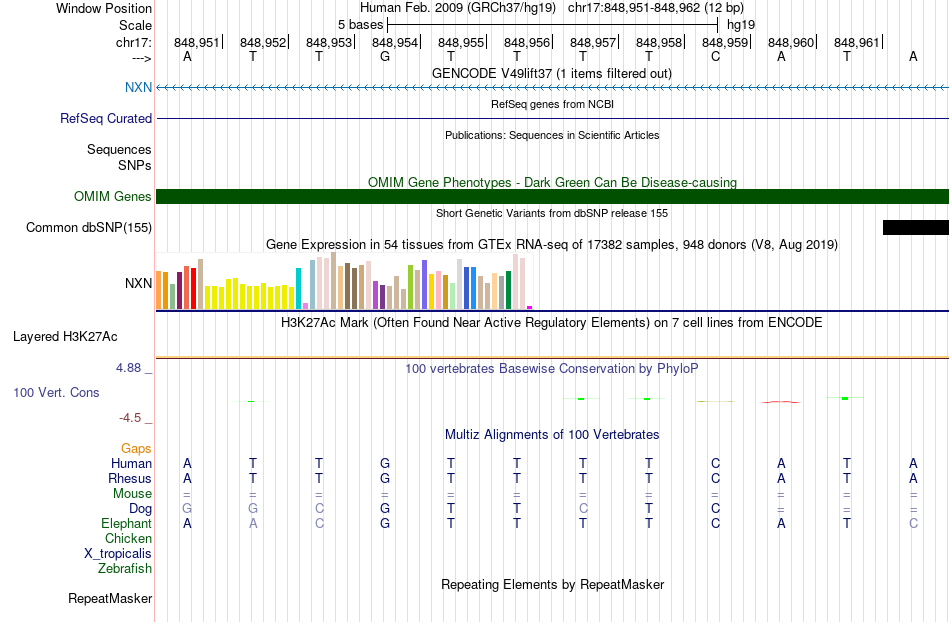Open the RepeatMasker track label
Image resolution: width=950 pixels, height=622 pixels.
click(110, 598)
